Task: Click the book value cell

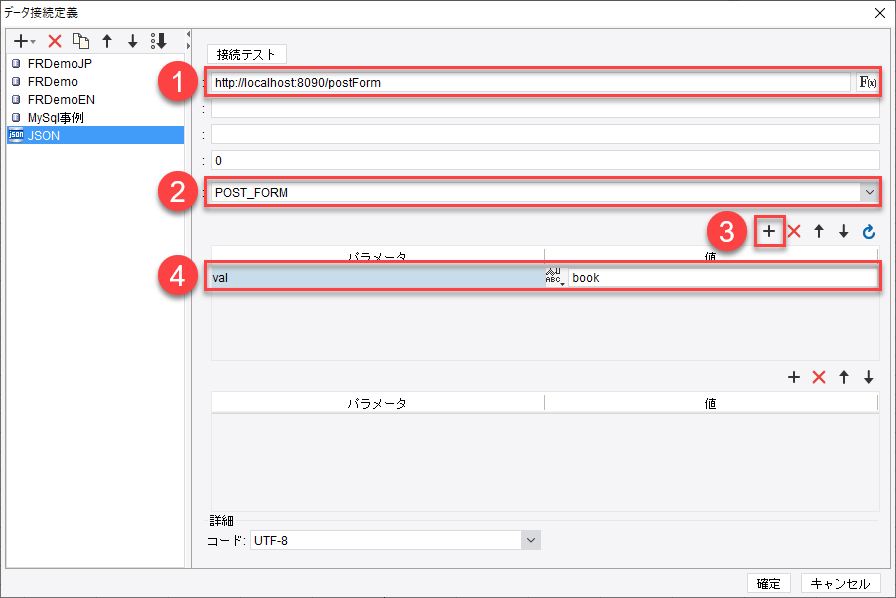Action: 723,278
